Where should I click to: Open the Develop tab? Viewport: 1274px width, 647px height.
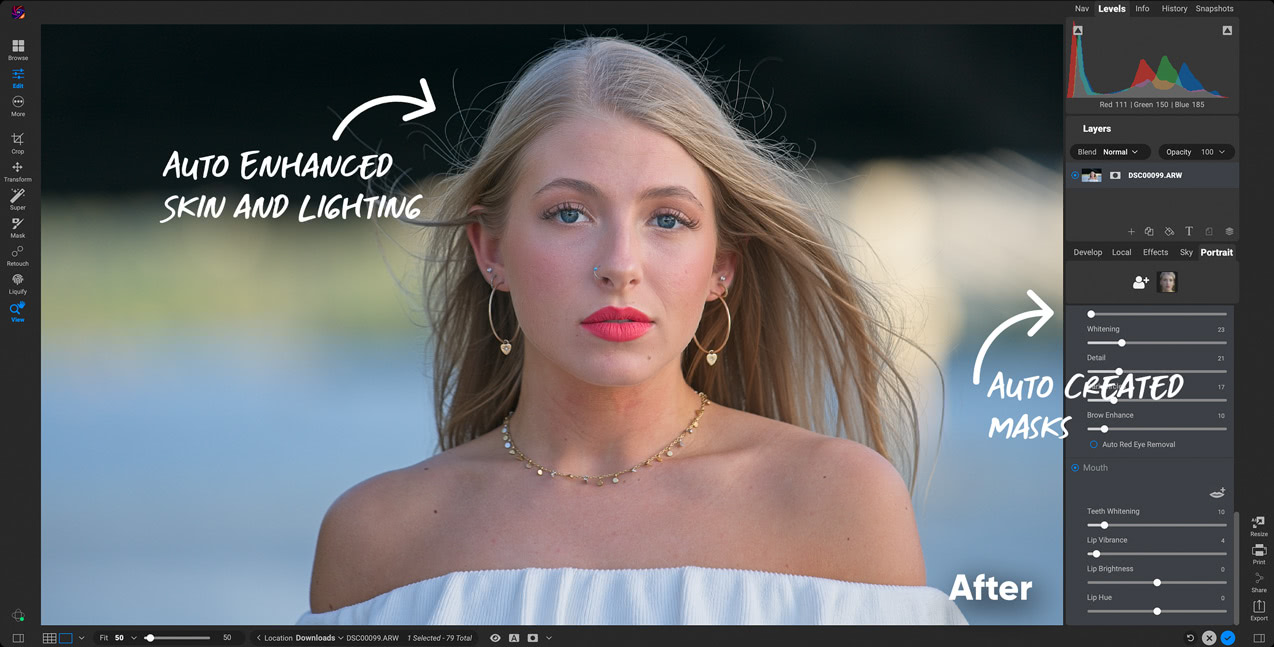click(1088, 252)
